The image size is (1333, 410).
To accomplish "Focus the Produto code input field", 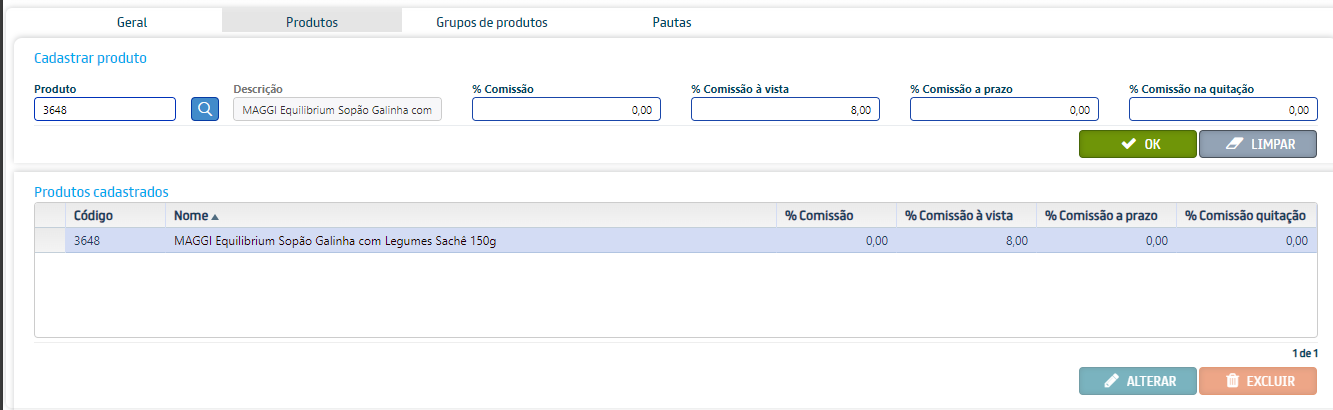I will tap(105, 109).
